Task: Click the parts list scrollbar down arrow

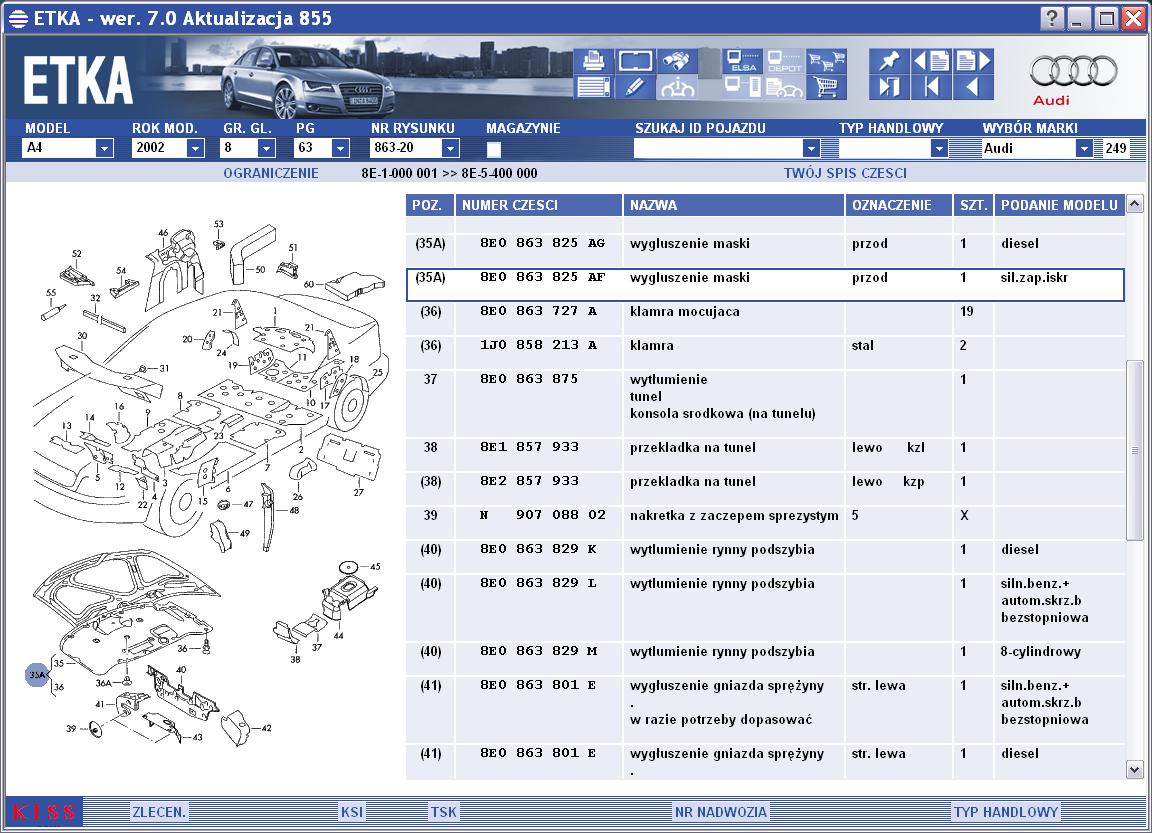Action: pyautogui.click(x=1134, y=770)
